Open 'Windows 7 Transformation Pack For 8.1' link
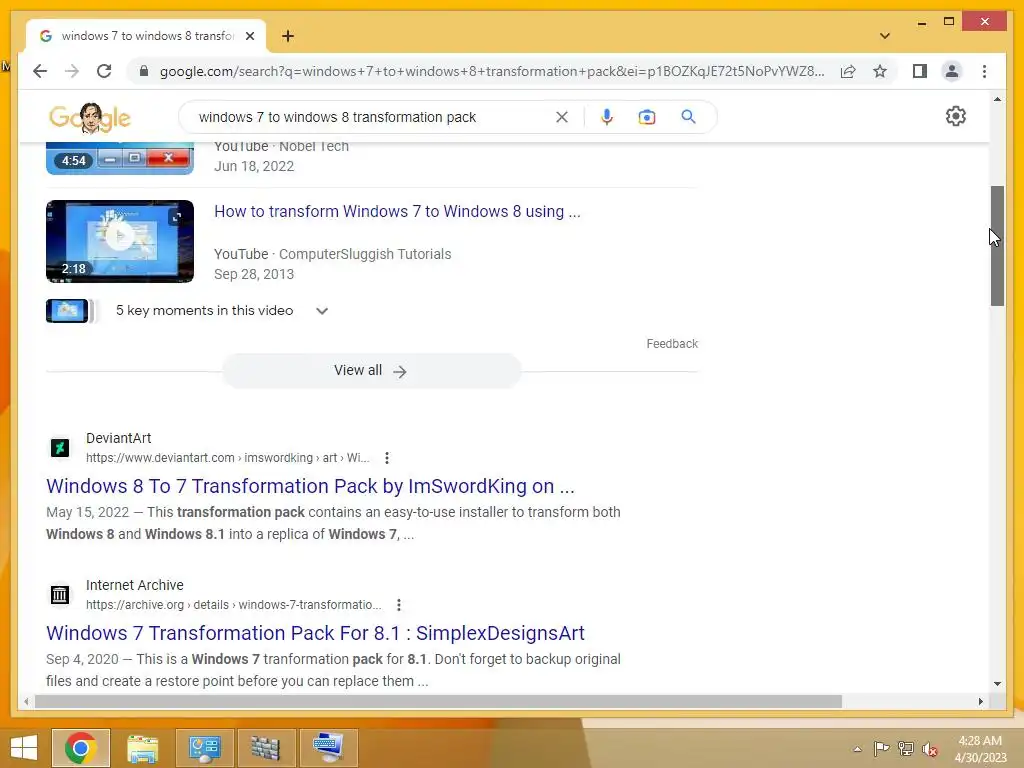1024x768 pixels. pos(315,633)
